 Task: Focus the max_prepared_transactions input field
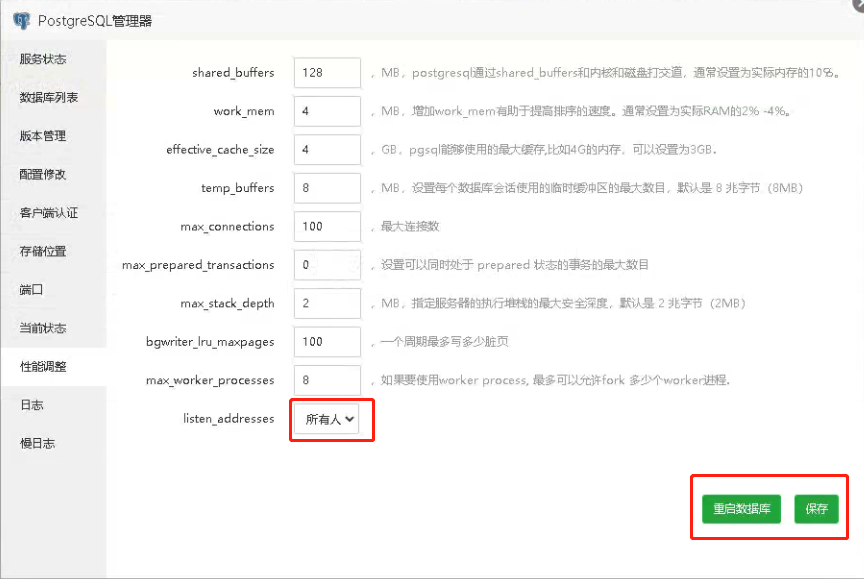coord(327,265)
